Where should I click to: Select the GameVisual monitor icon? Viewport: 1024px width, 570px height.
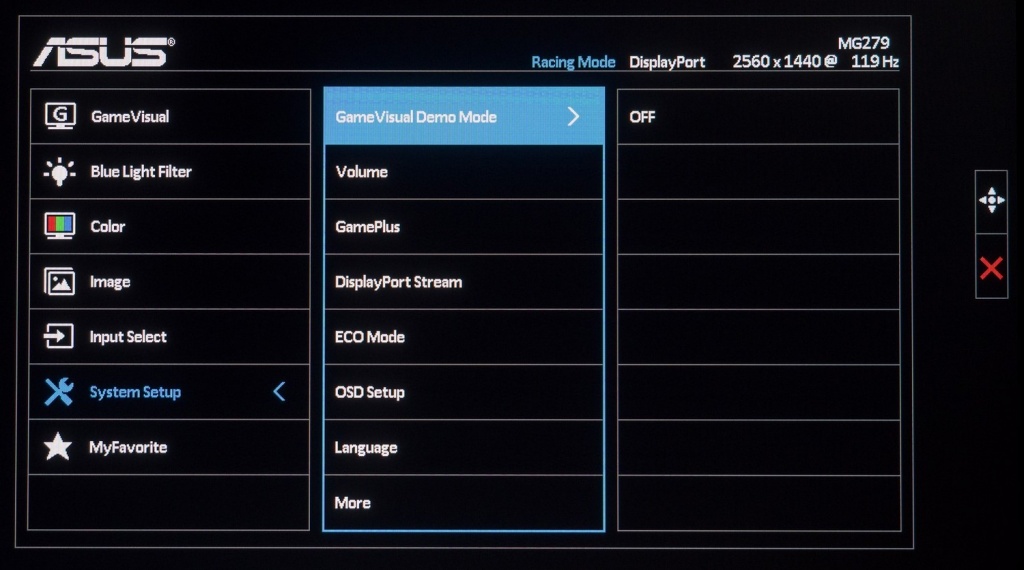coord(60,116)
